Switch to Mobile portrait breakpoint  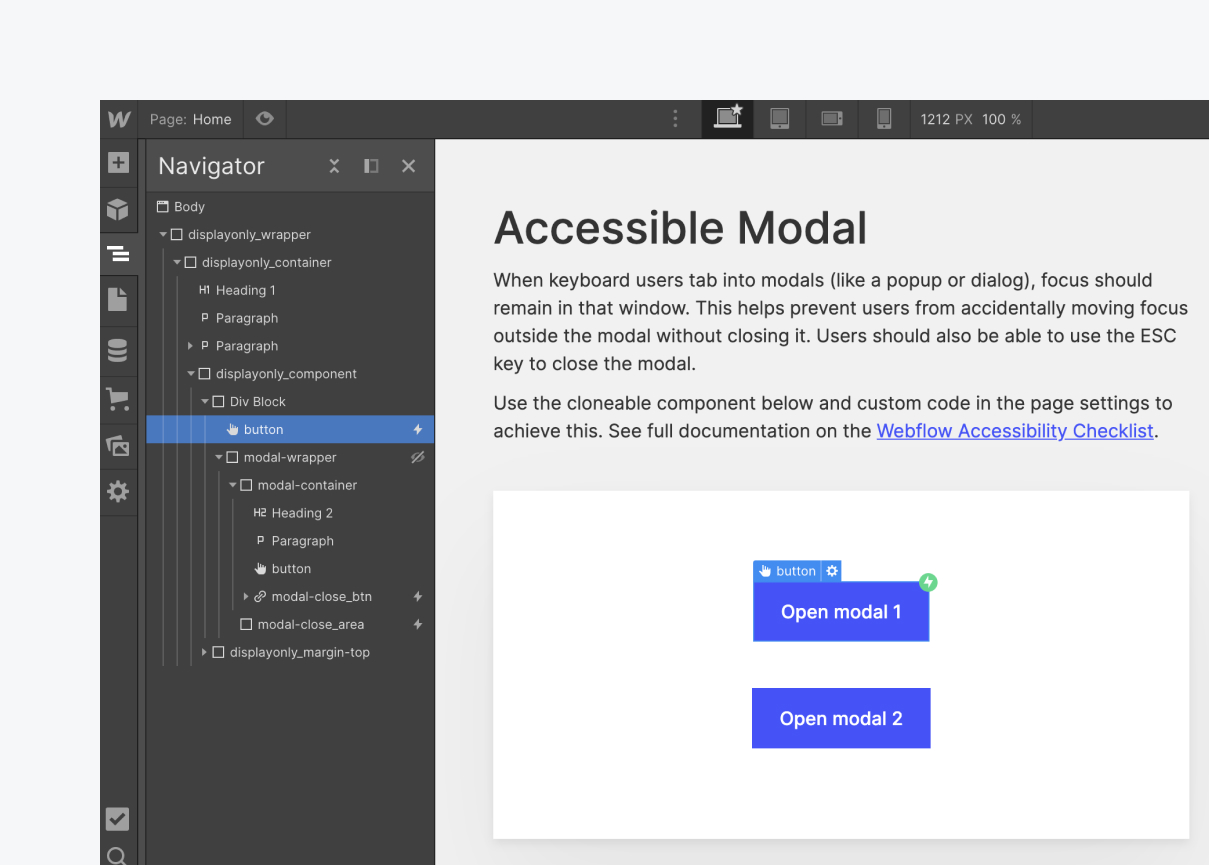[884, 119]
